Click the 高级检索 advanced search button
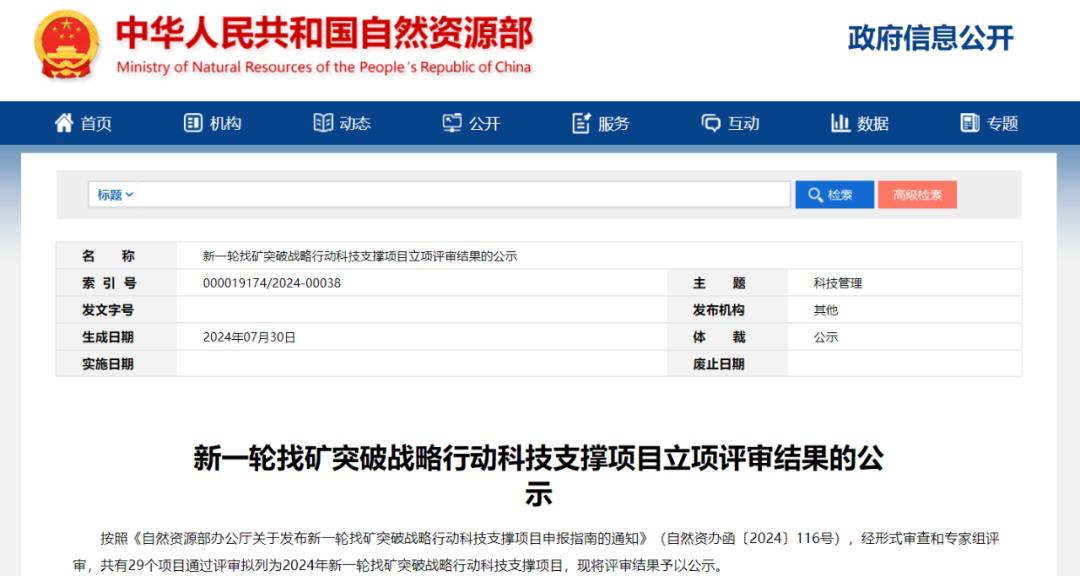This screenshot has width=1080, height=576. (x=917, y=195)
